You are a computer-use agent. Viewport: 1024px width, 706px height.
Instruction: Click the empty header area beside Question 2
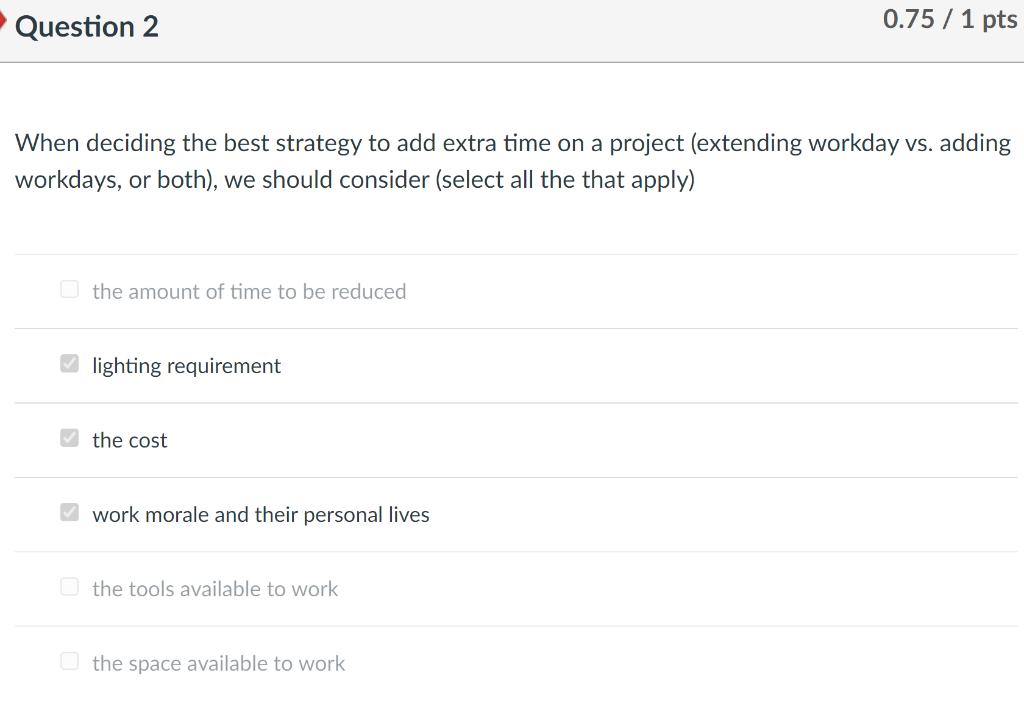point(500,26)
